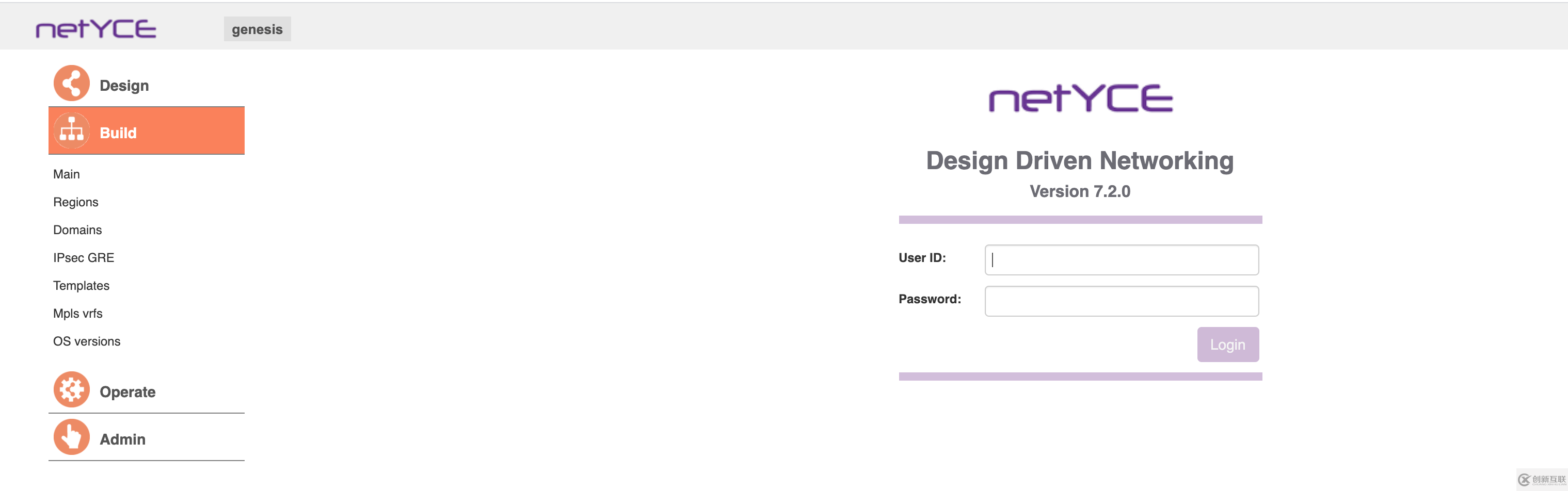
Task: Collapse the Build menu section
Action: pyautogui.click(x=118, y=133)
